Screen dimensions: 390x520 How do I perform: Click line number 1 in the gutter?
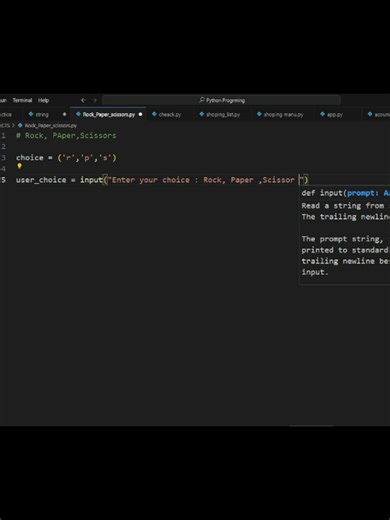point(3,135)
